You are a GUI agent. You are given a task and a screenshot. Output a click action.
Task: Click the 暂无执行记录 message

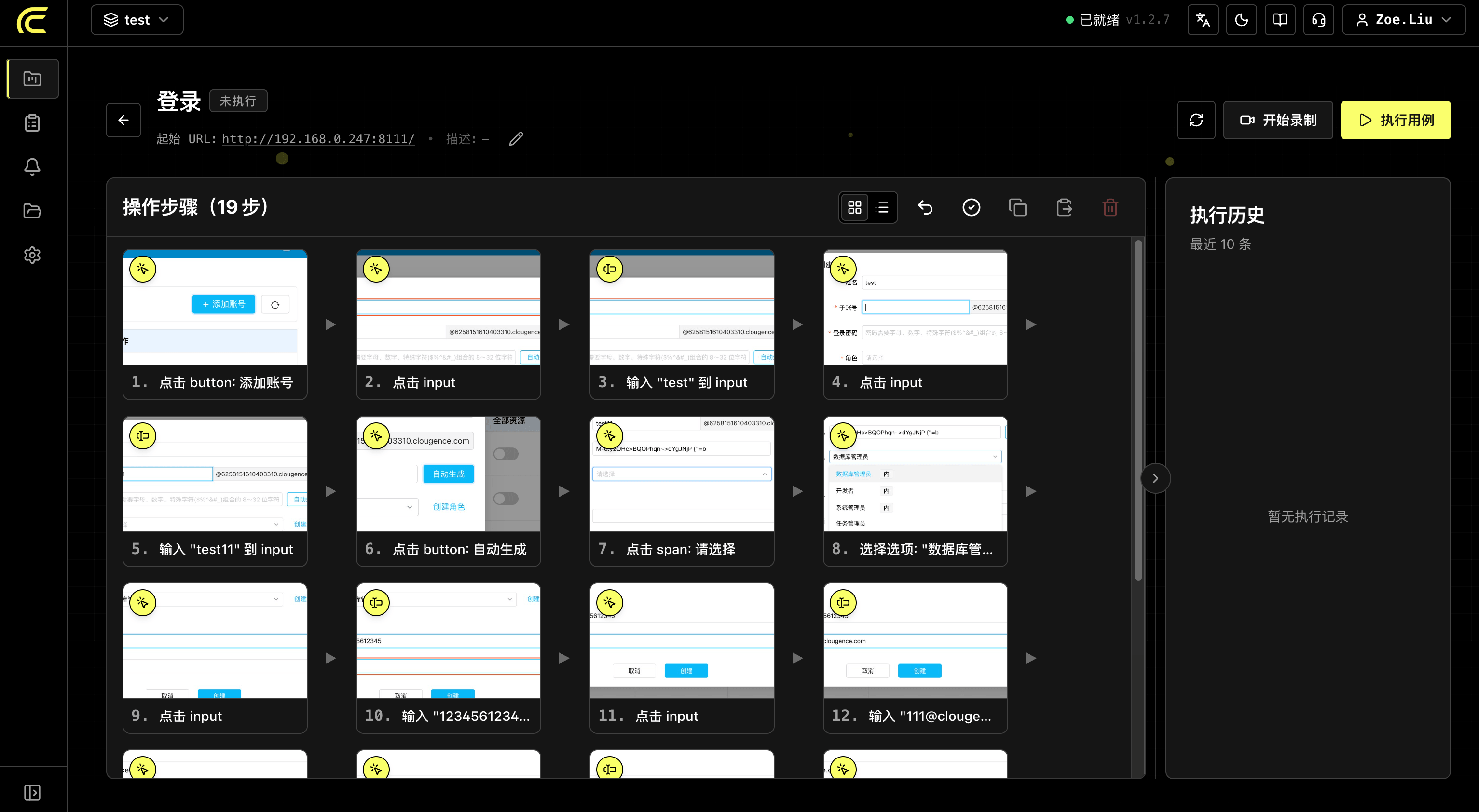(1308, 516)
